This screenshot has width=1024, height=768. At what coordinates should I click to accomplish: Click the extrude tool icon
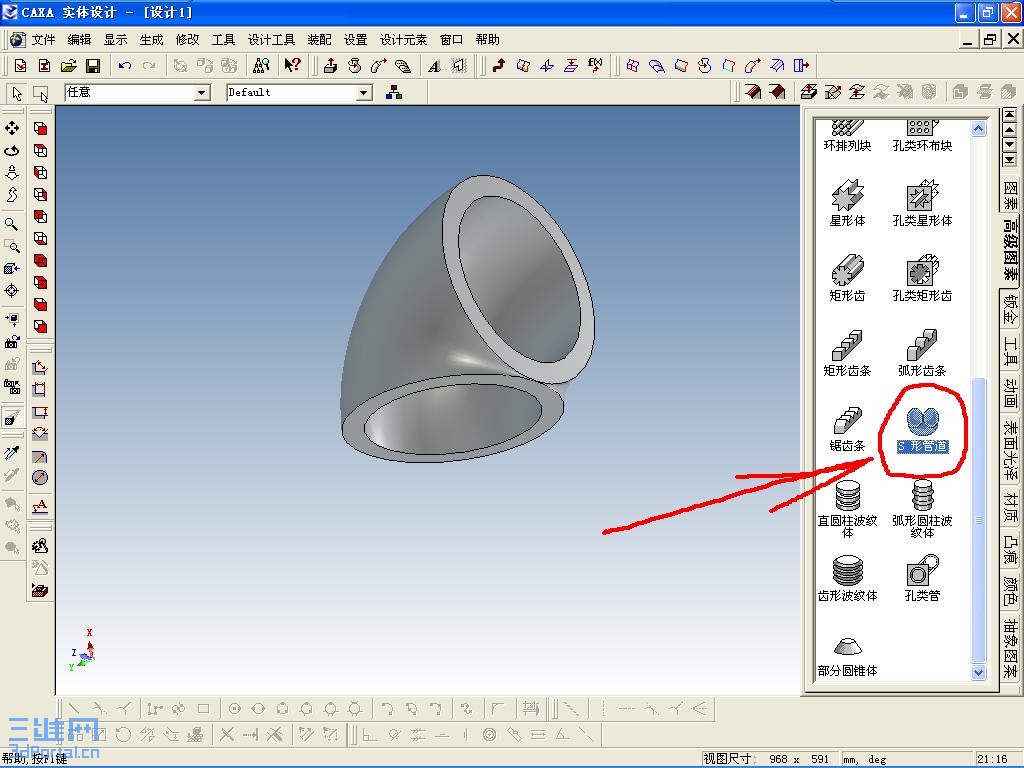(330, 65)
